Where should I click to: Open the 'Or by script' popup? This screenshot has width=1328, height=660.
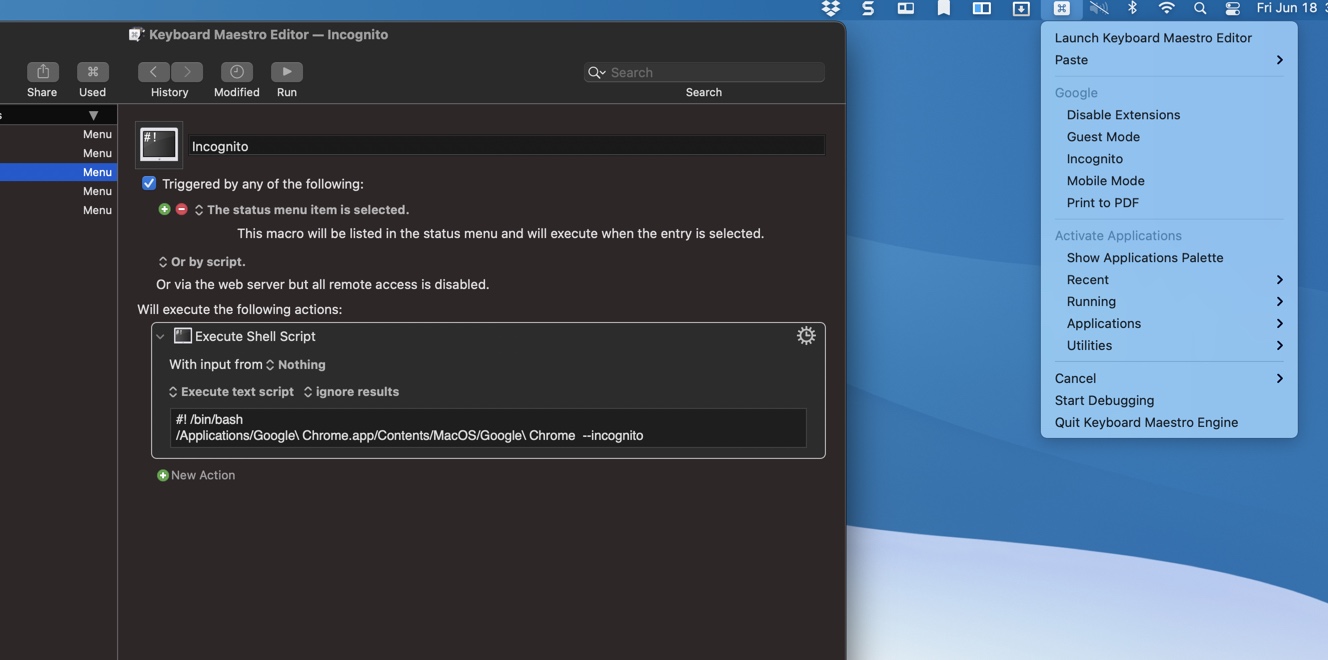pos(201,262)
